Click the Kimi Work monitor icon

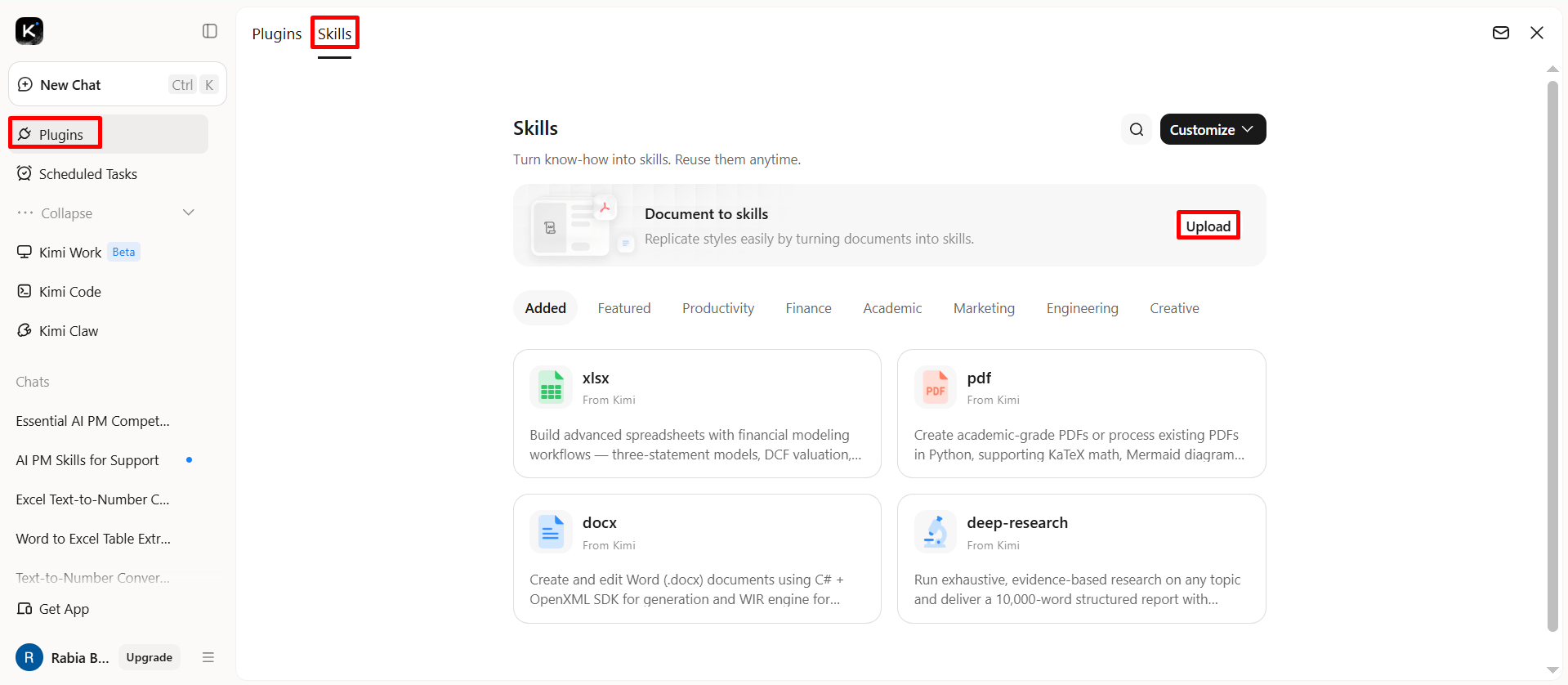tap(25, 252)
